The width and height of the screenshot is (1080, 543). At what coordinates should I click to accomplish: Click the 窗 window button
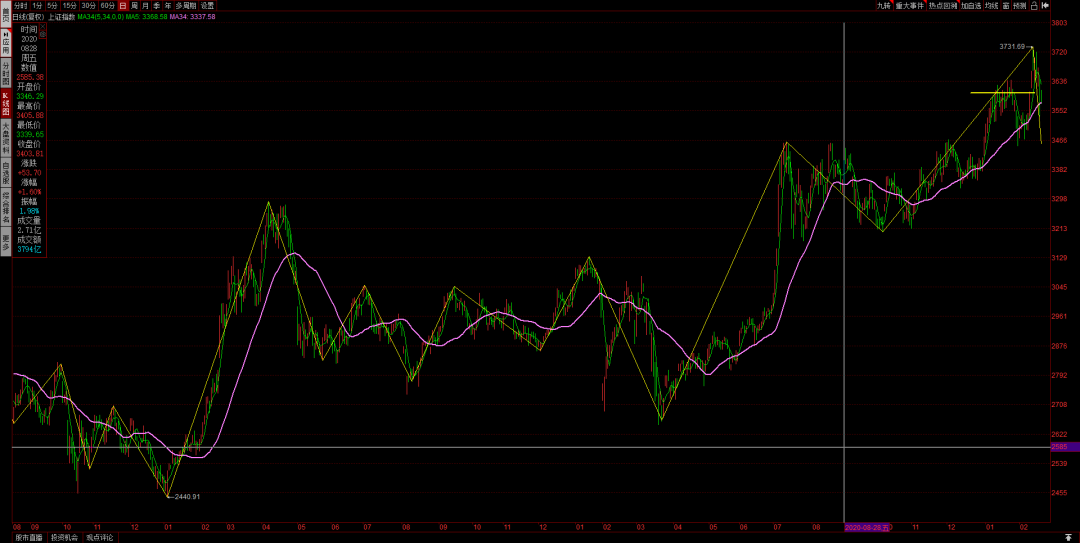[1006, 6]
